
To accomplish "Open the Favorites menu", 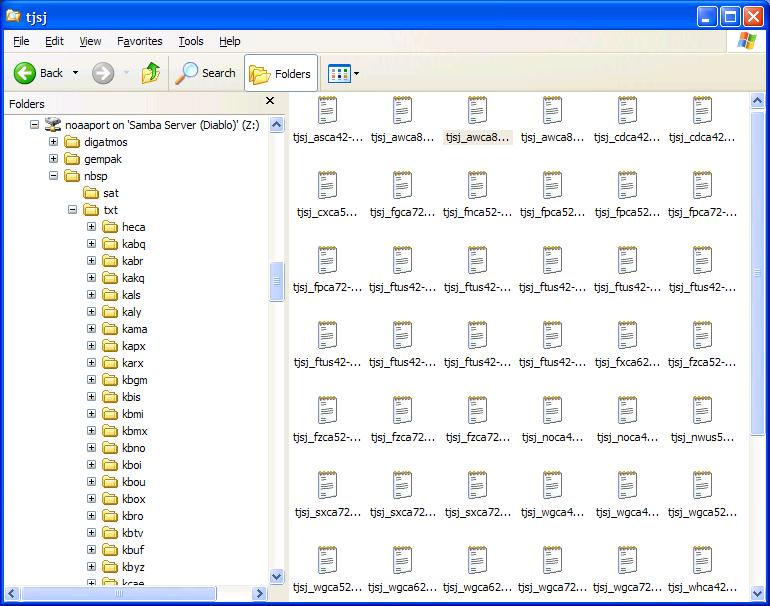I will click(x=139, y=41).
